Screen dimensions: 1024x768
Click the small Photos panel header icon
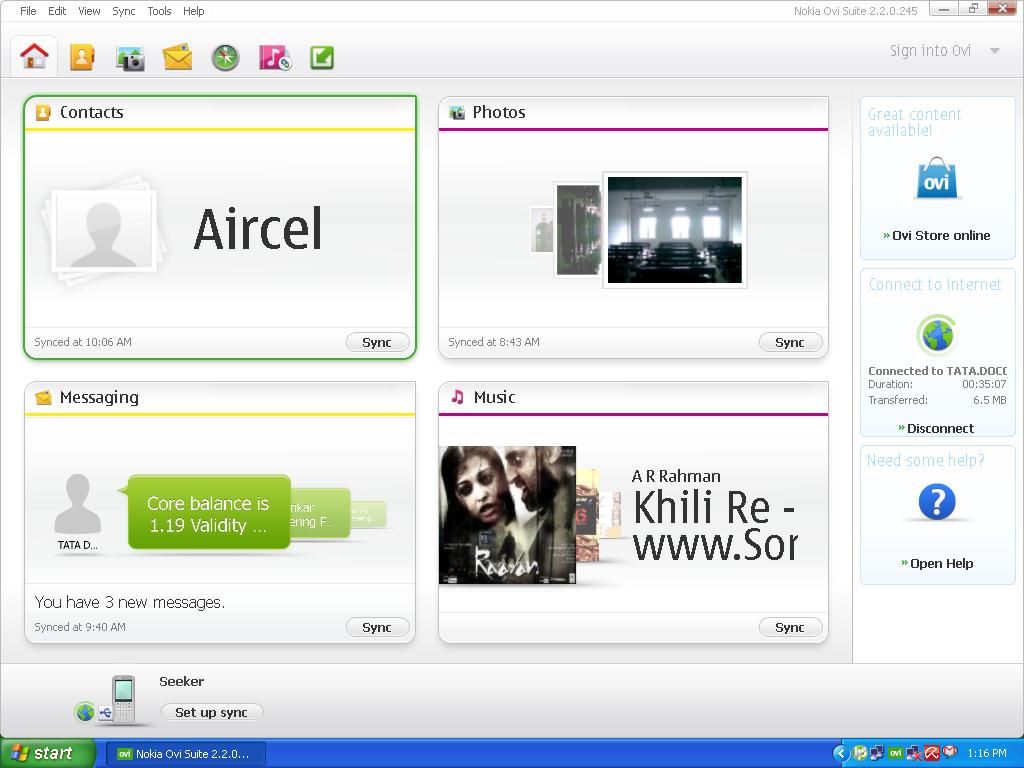click(x=456, y=112)
